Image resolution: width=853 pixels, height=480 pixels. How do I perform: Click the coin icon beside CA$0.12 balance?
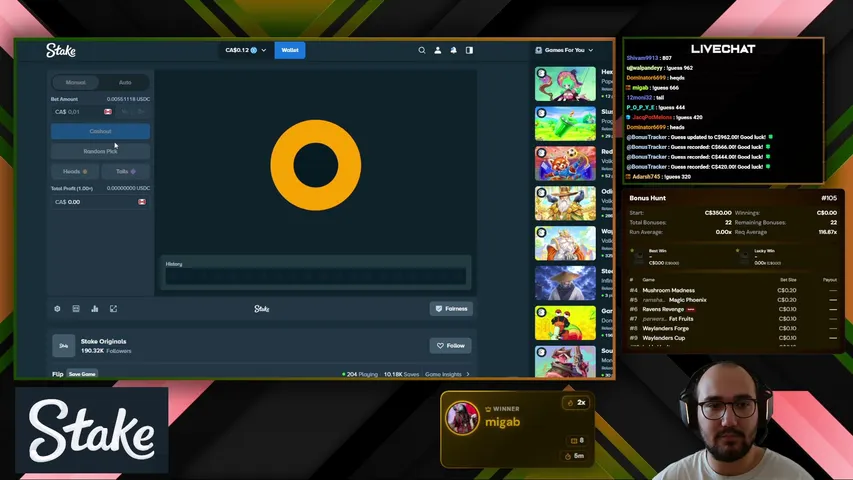pyautogui.click(x=254, y=50)
